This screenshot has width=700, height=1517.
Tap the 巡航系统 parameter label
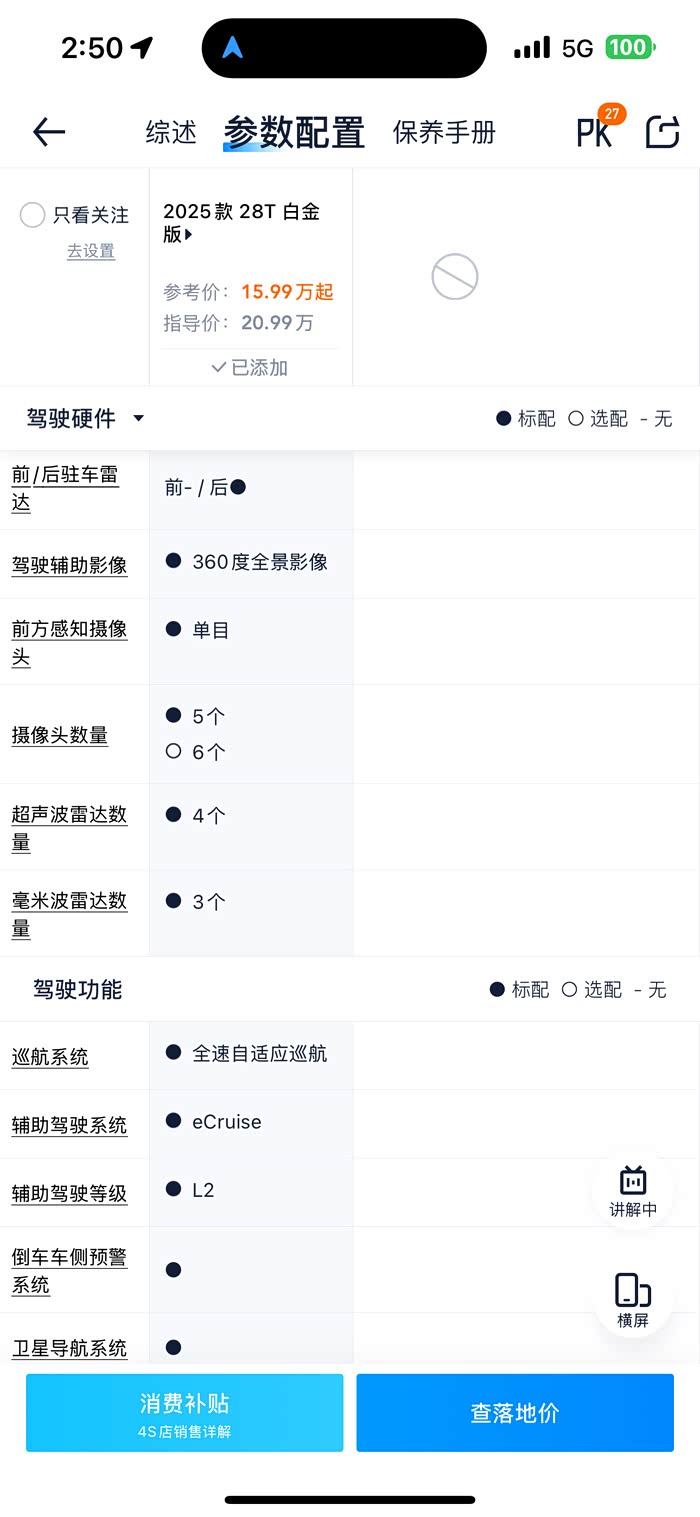coord(50,1056)
